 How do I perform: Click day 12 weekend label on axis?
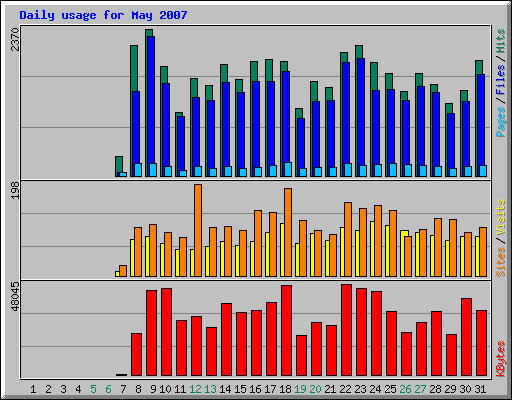point(195,389)
